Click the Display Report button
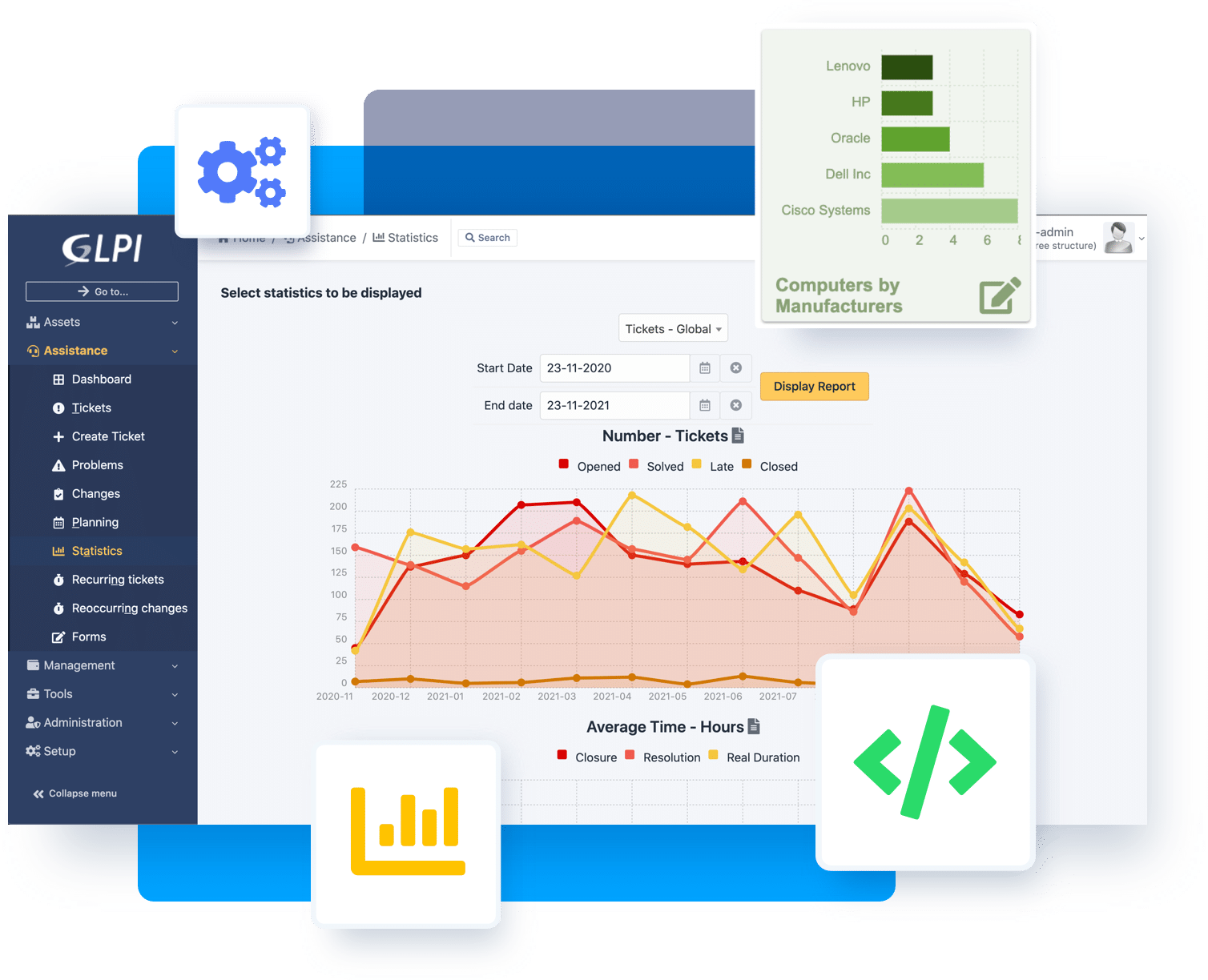 click(x=815, y=387)
